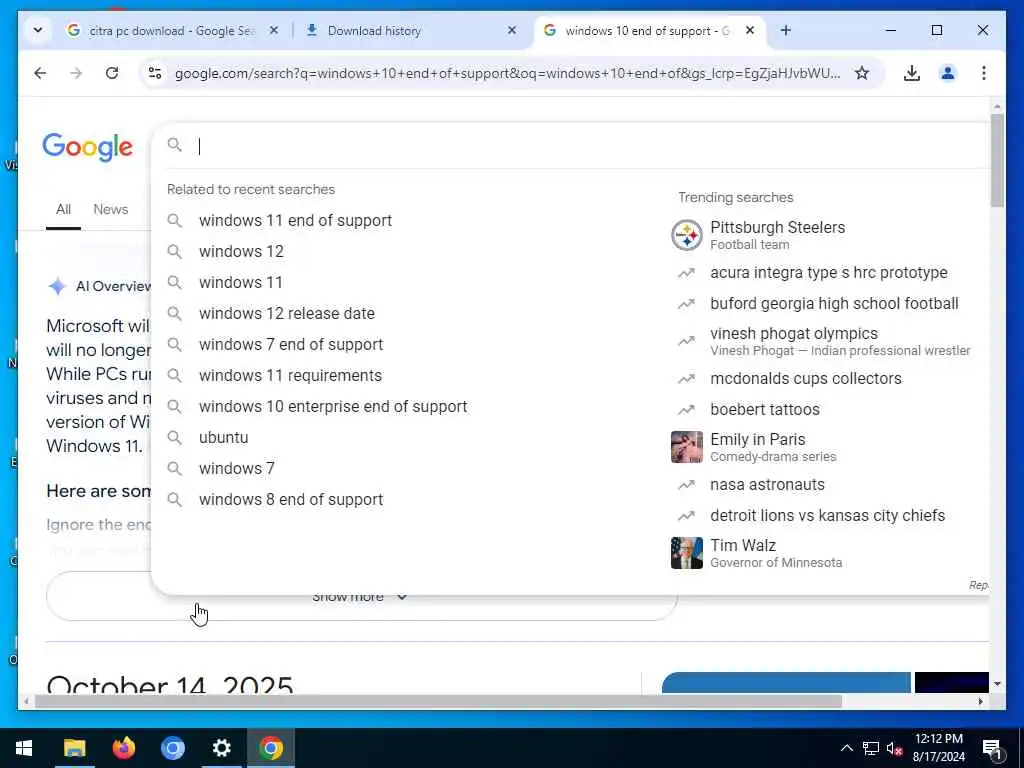Image resolution: width=1024 pixels, height=768 pixels.
Task: Open the Chrome profile icon
Action: point(948,73)
